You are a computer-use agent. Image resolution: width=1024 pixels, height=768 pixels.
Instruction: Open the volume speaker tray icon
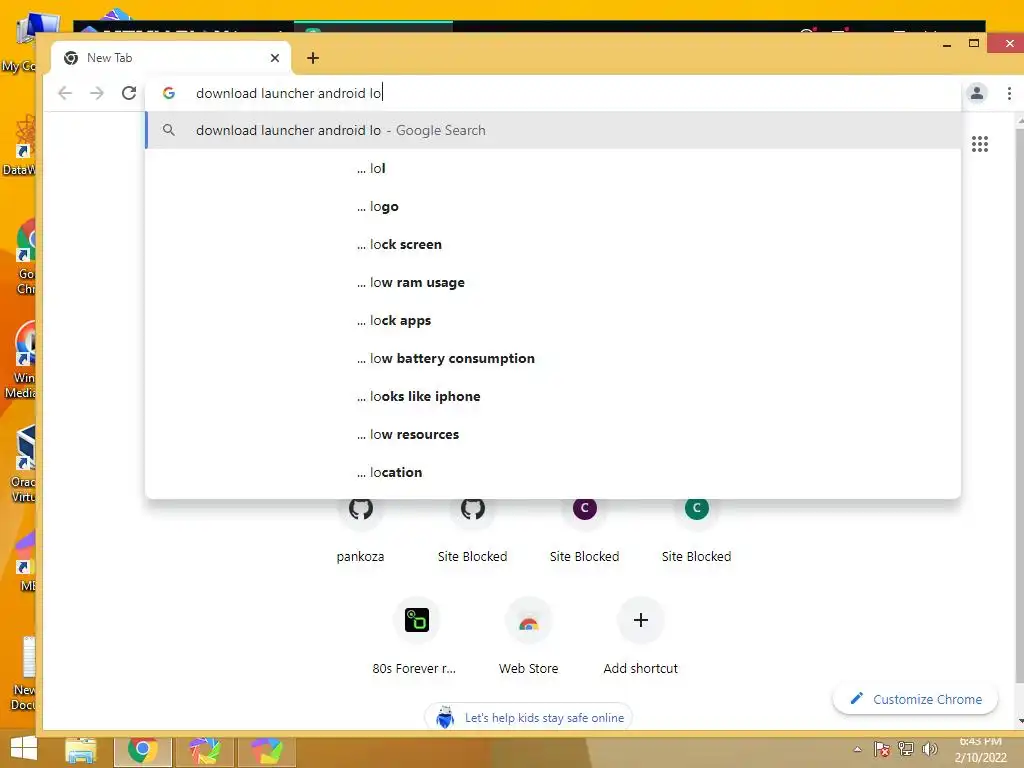pyautogui.click(x=929, y=749)
